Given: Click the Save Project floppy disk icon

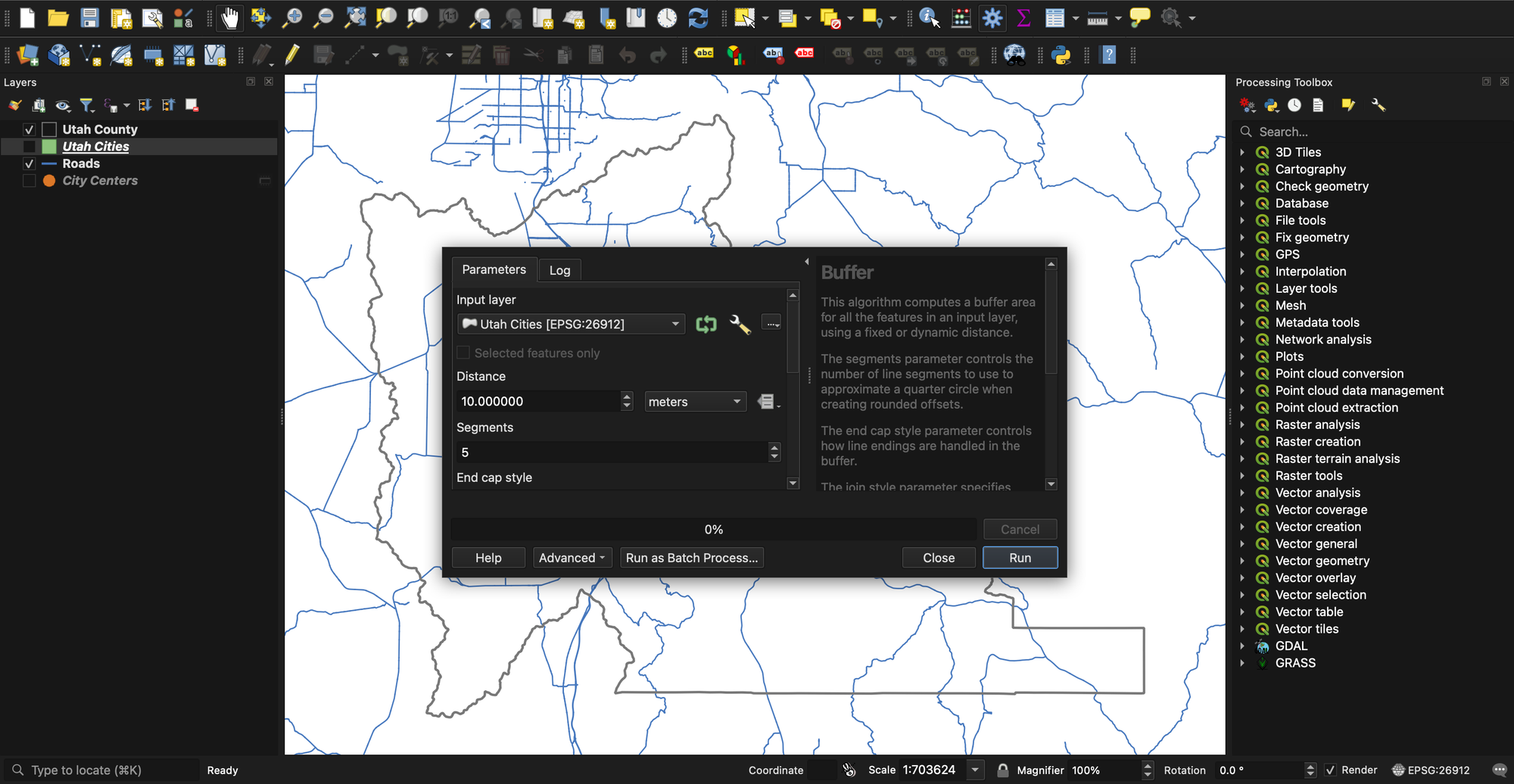Looking at the screenshot, I should click(90, 17).
